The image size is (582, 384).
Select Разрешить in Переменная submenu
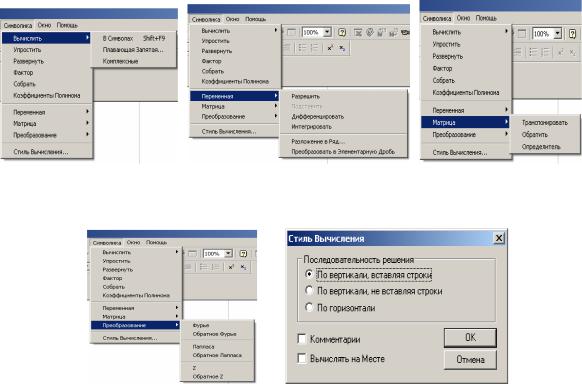pos(343,96)
